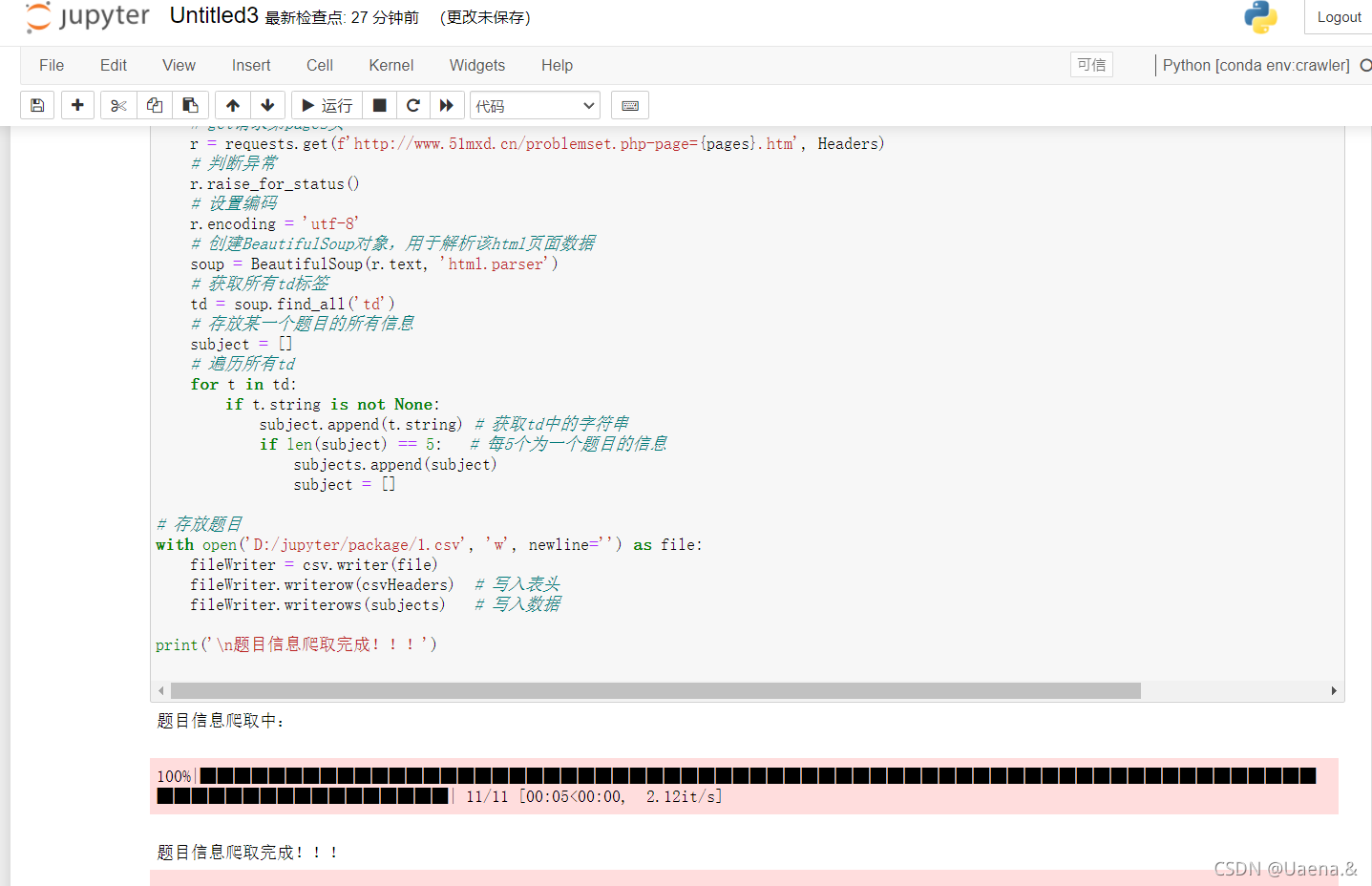The image size is (1372, 886).
Task: Open the View menu
Action: (179, 65)
